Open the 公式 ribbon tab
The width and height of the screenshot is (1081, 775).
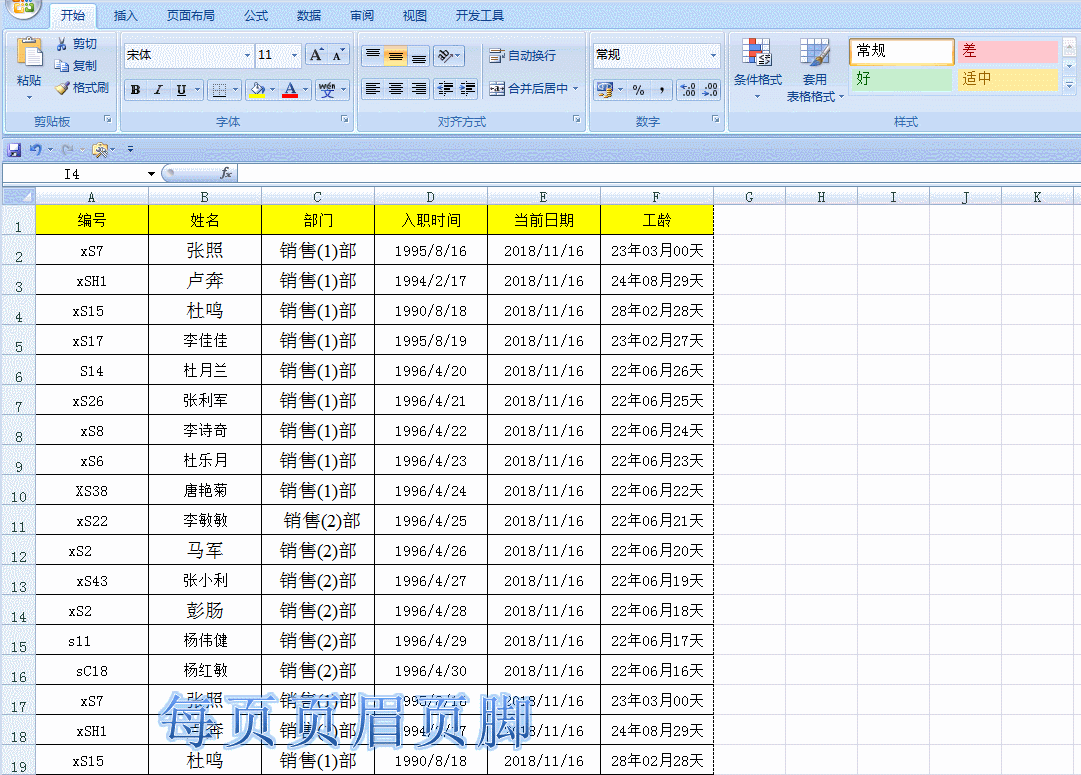pyautogui.click(x=256, y=15)
